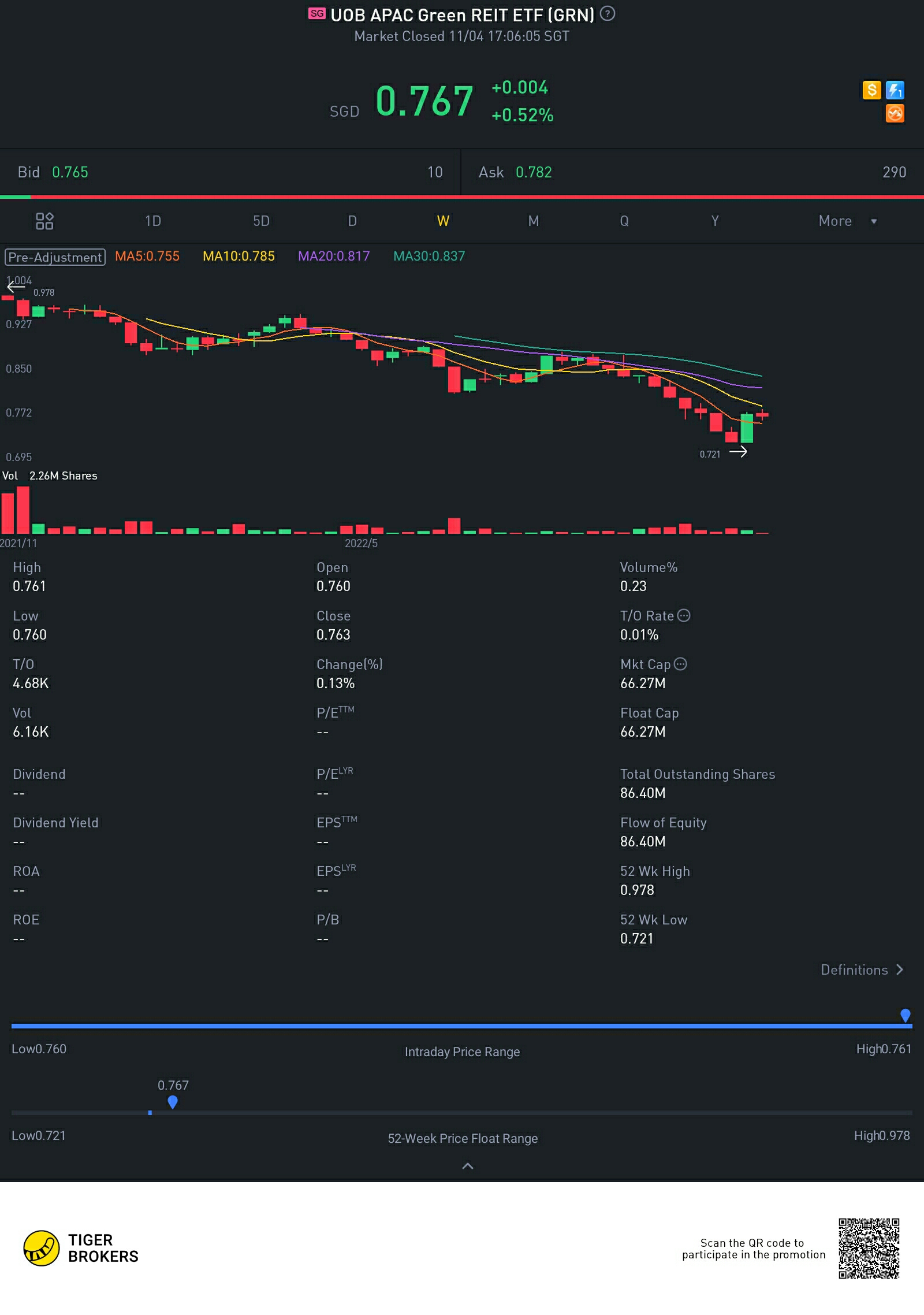Open the Definitions link
The width and height of the screenshot is (924, 1315).
(862, 969)
